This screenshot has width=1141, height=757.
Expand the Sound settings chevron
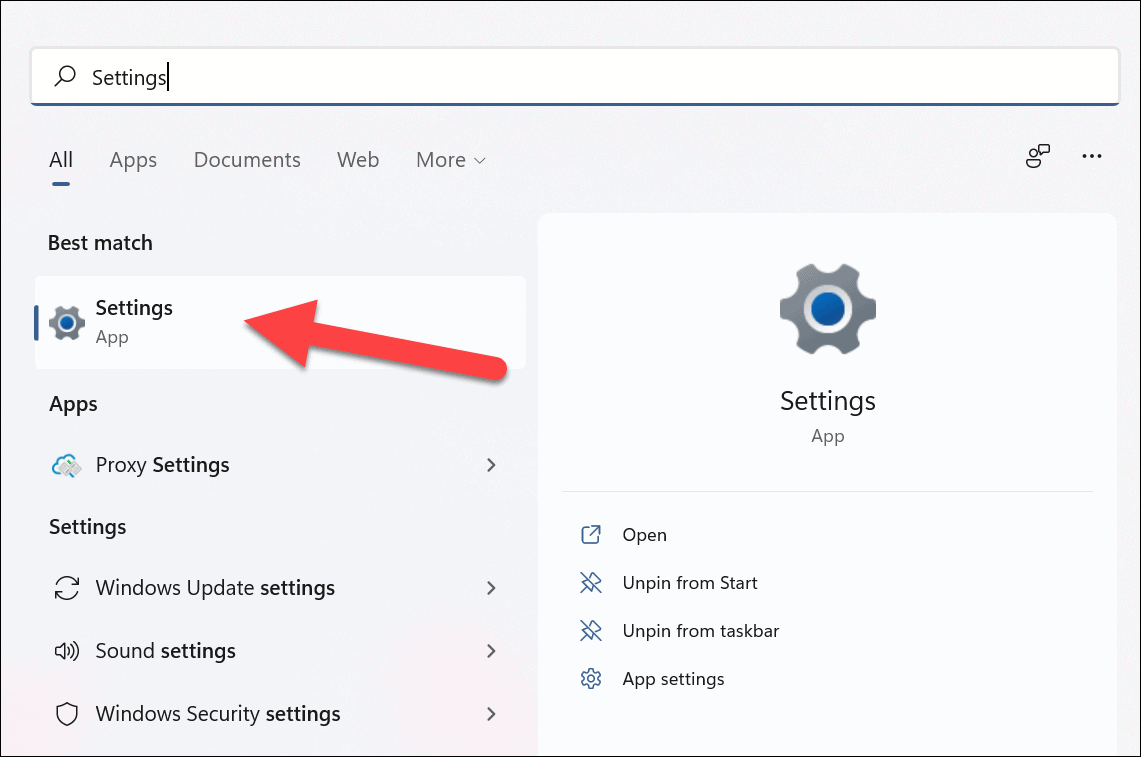[491, 651]
